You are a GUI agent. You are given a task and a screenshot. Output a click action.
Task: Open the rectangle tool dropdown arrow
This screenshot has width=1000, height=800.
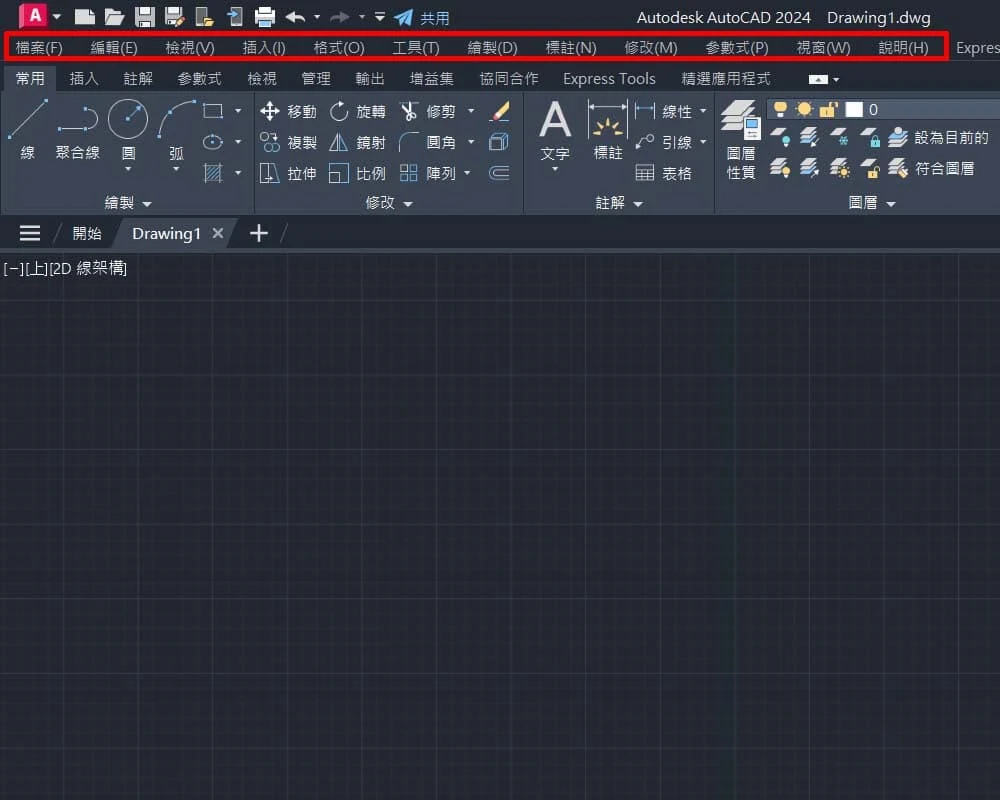[x=238, y=111]
